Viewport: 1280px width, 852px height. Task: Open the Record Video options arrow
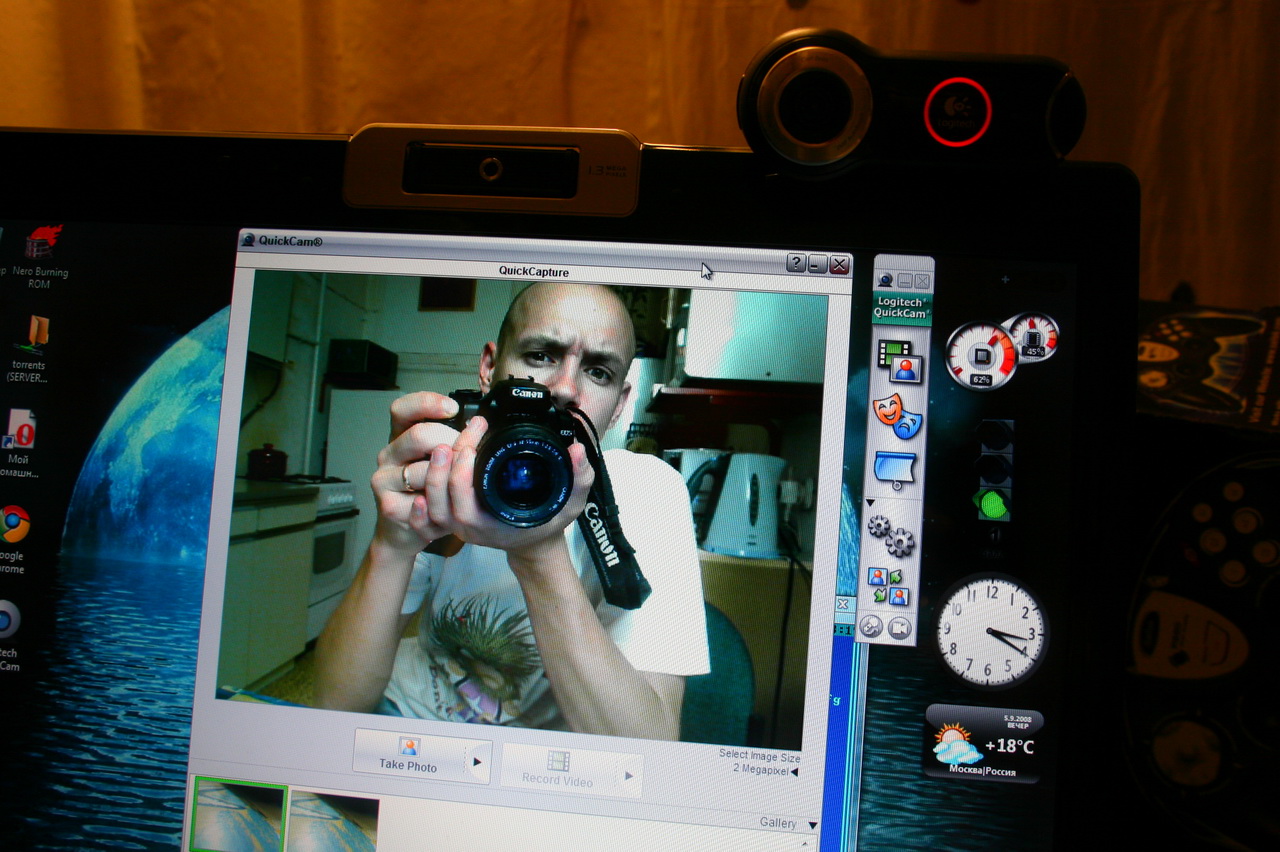click(629, 775)
